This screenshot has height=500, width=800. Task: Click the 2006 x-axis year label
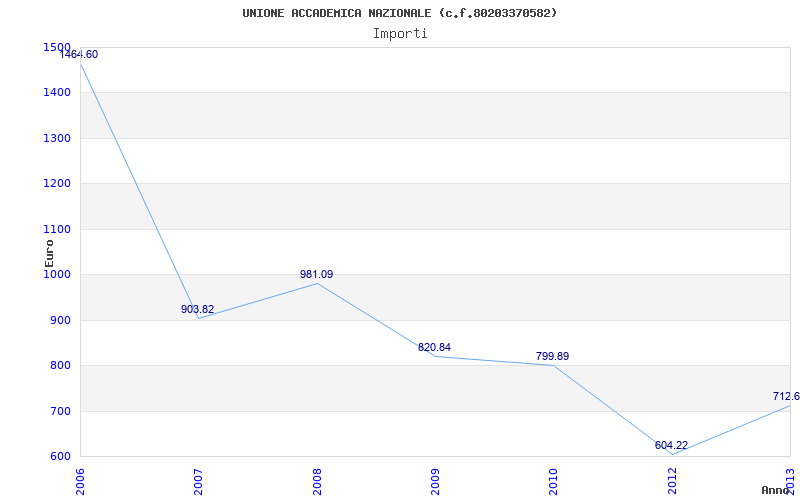[81, 482]
